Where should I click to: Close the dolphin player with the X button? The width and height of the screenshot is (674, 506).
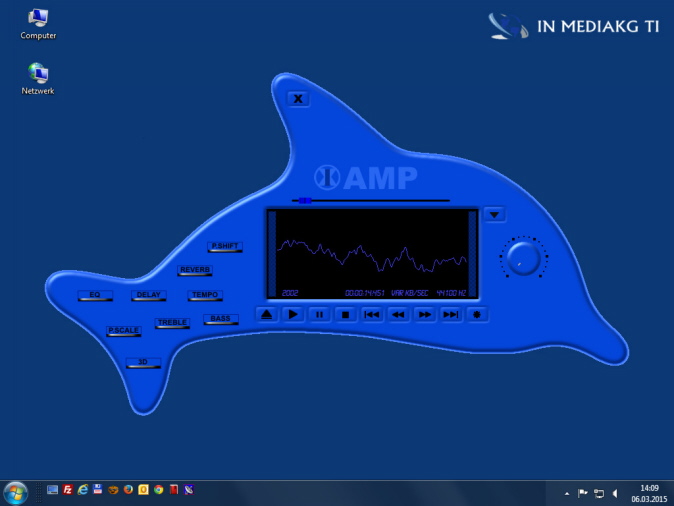pyautogui.click(x=298, y=99)
